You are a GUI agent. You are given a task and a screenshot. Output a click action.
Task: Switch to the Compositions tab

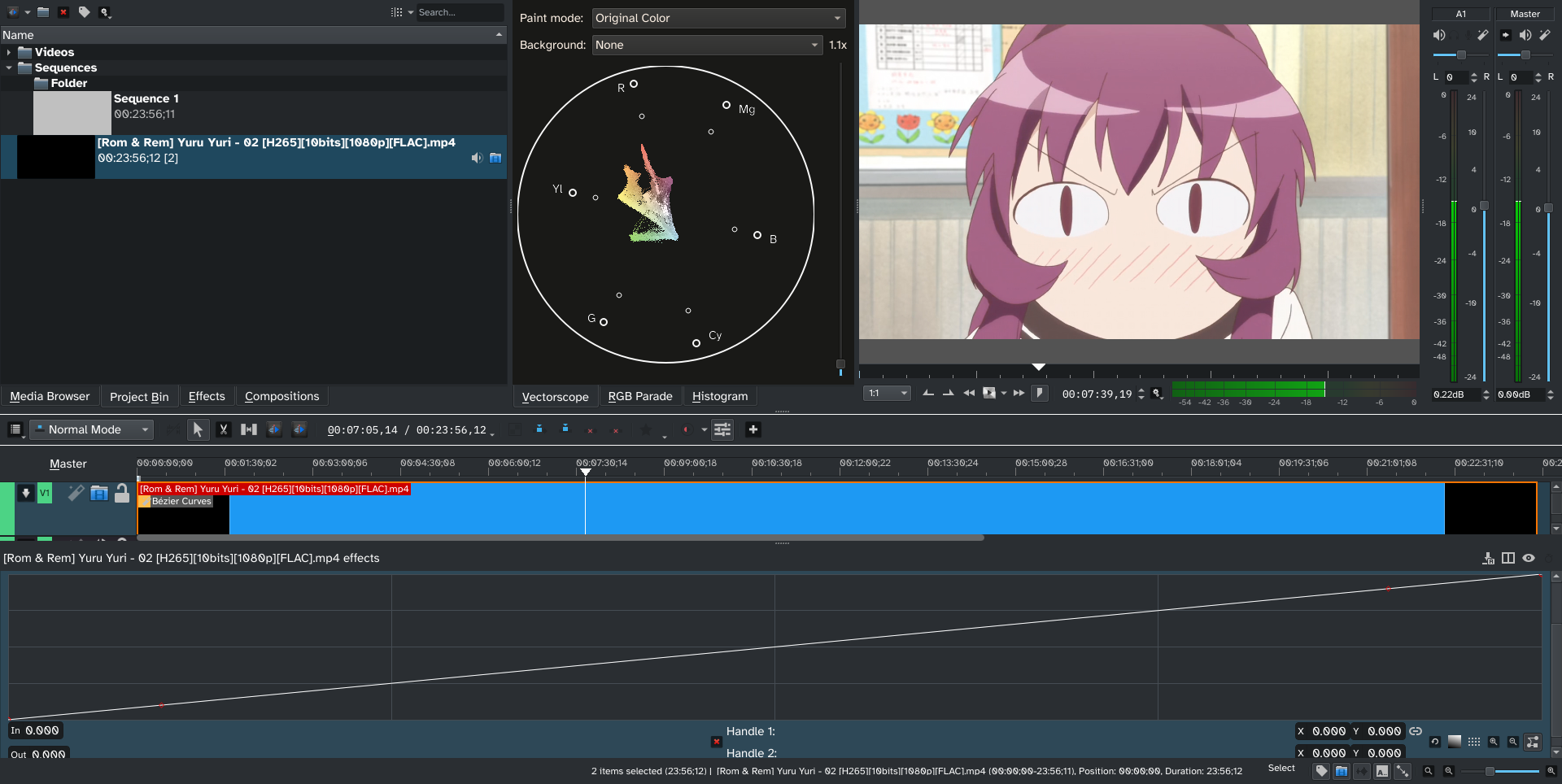click(281, 396)
